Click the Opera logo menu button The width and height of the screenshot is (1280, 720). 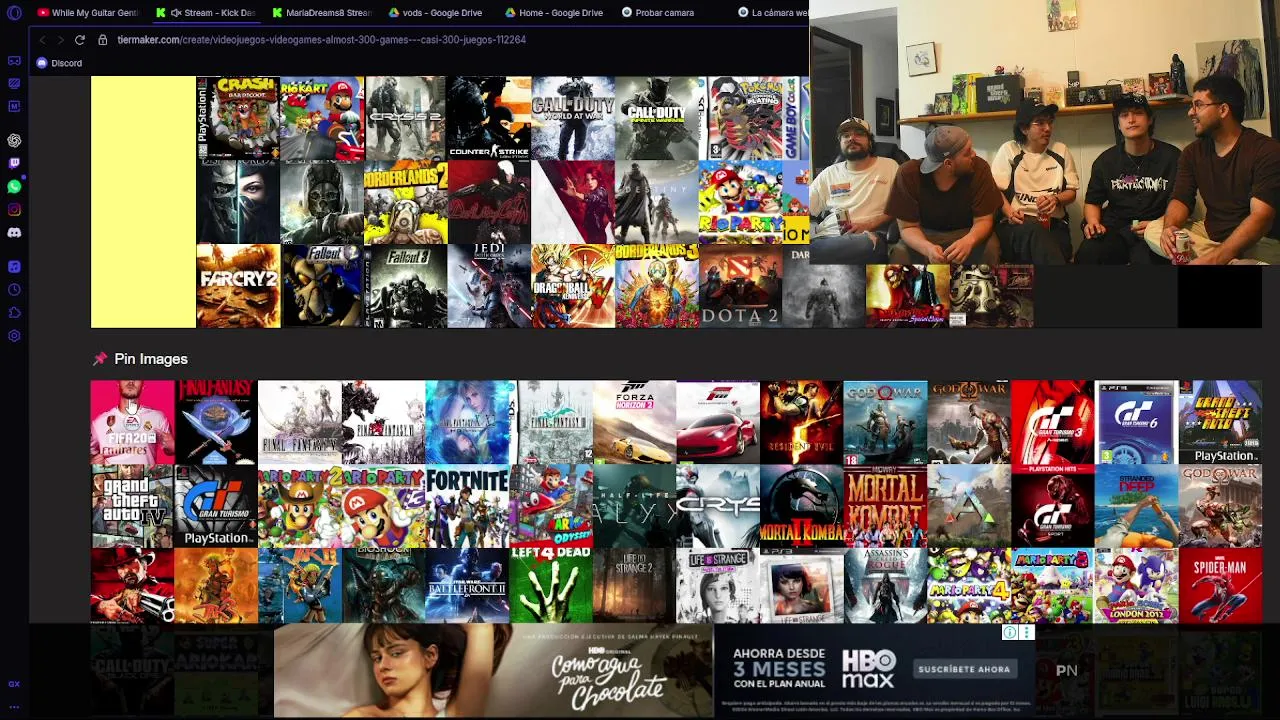coord(14,13)
